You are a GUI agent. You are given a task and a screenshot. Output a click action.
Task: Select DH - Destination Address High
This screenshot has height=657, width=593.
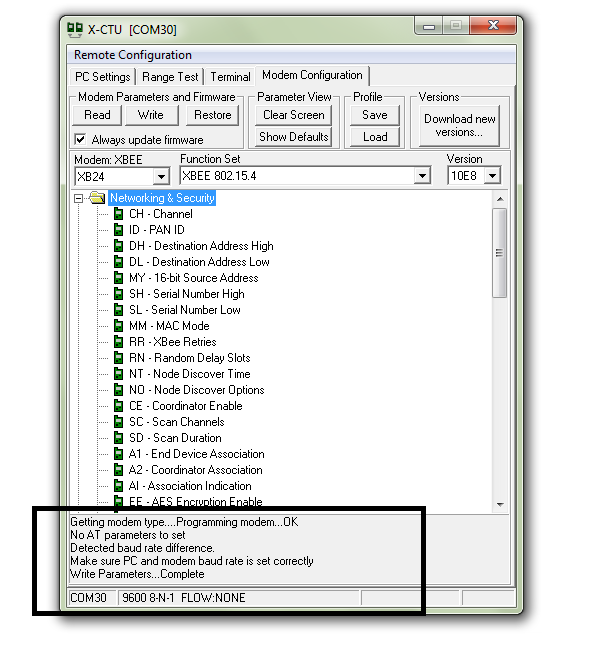click(201, 246)
